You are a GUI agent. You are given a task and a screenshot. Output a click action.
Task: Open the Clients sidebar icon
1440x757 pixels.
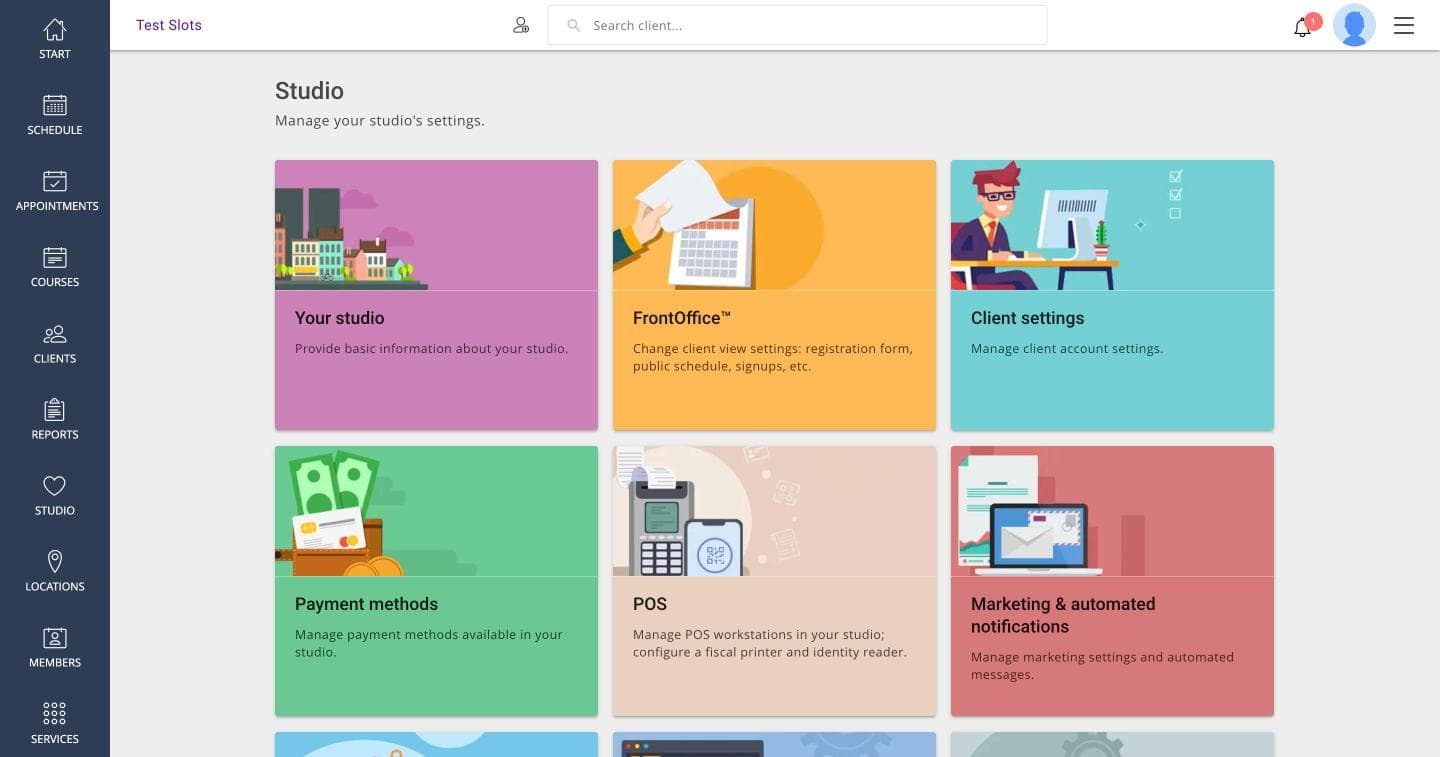[x=55, y=334]
